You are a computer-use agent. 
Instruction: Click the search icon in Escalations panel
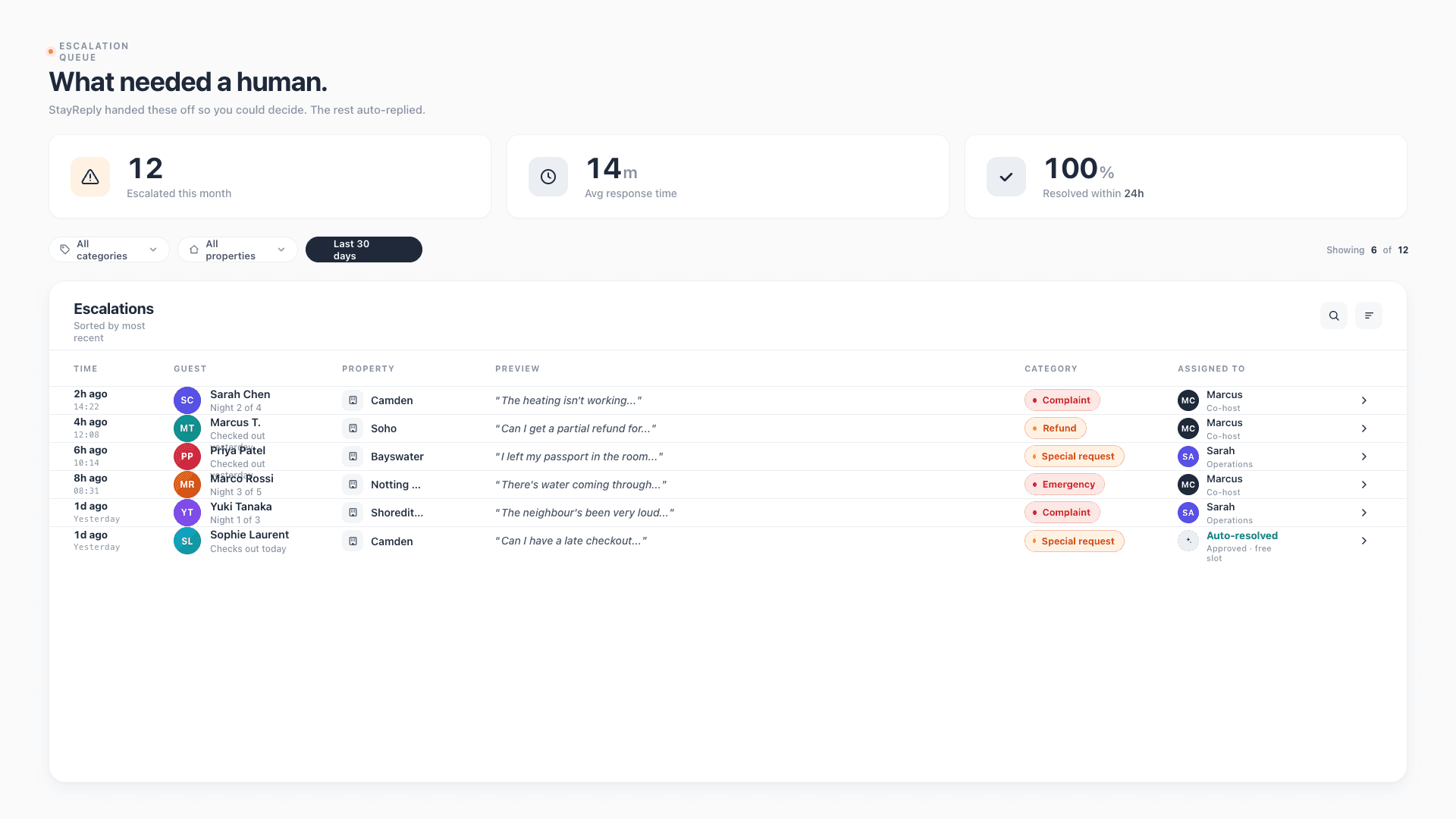(x=1334, y=315)
